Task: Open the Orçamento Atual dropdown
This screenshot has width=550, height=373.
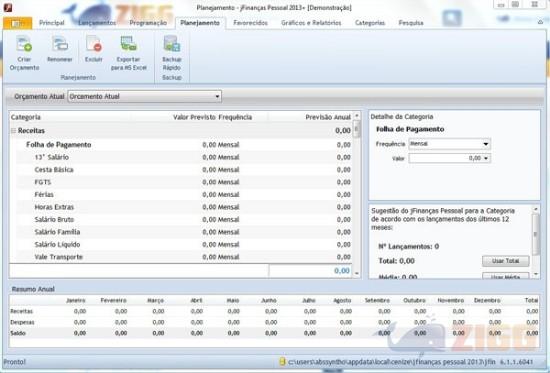Action: coord(217,96)
